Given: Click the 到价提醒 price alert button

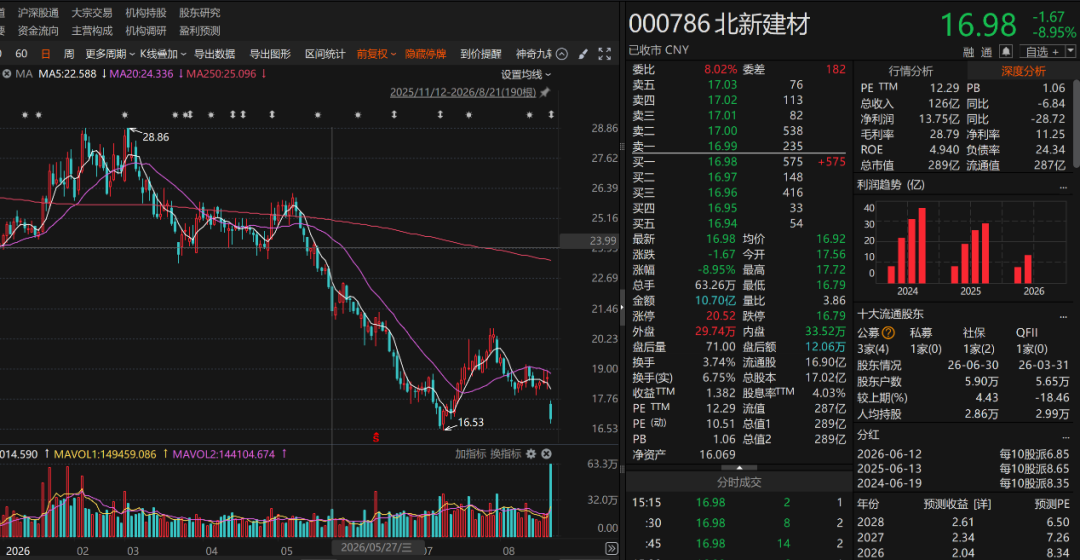Looking at the screenshot, I should tap(481, 54).
